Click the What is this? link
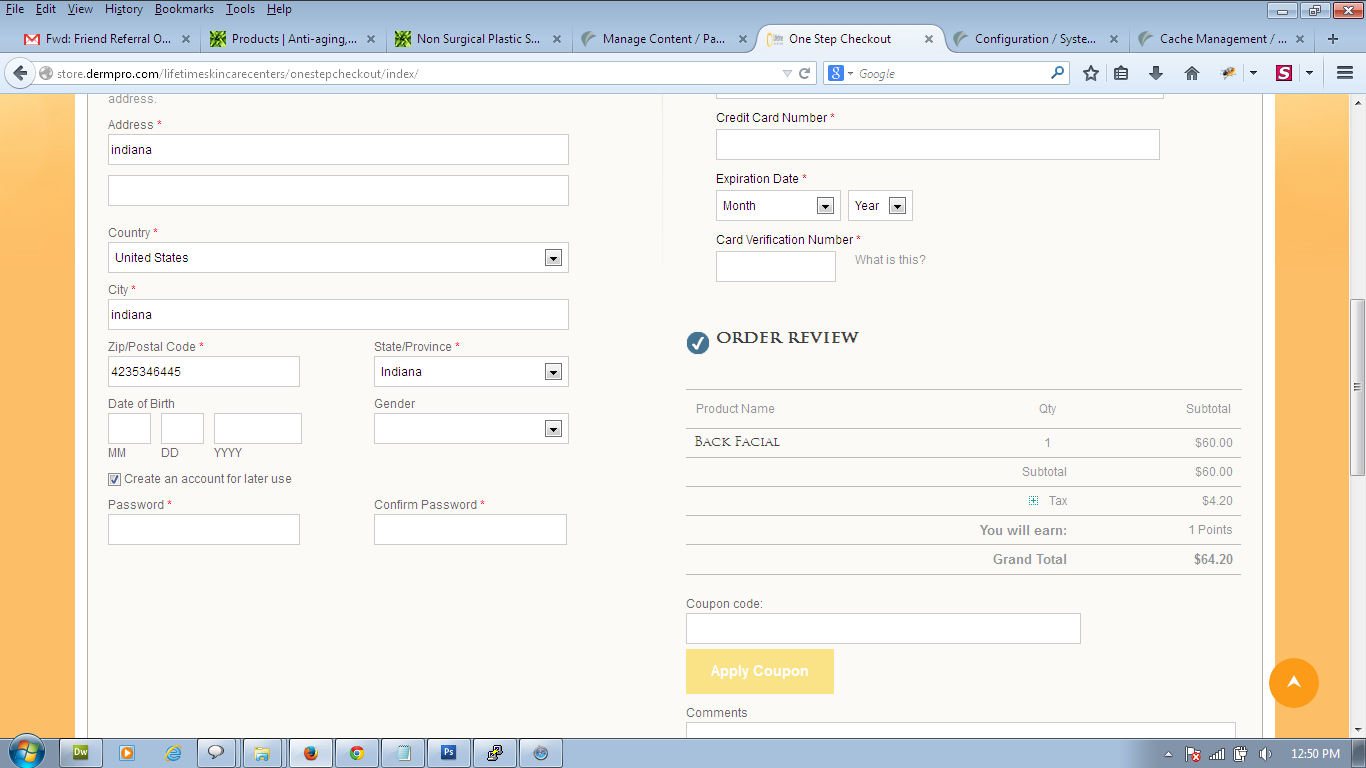This screenshot has height=768, width=1366. 890,260
